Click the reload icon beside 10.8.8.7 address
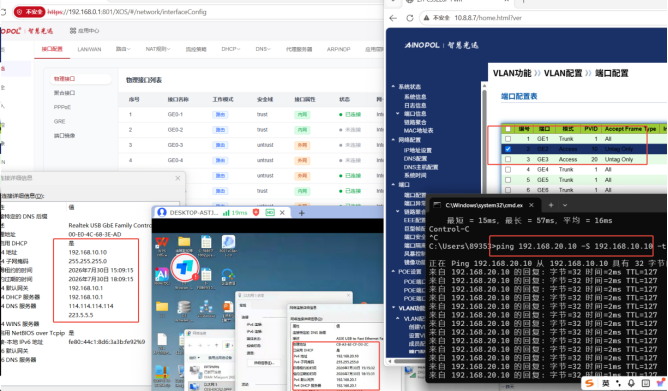 410,18
